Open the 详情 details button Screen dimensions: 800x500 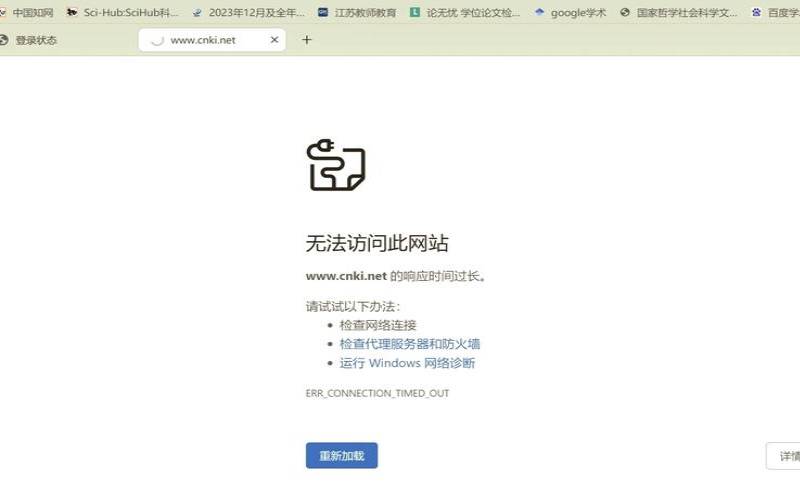pyautogui.click(x=783, y=456)
